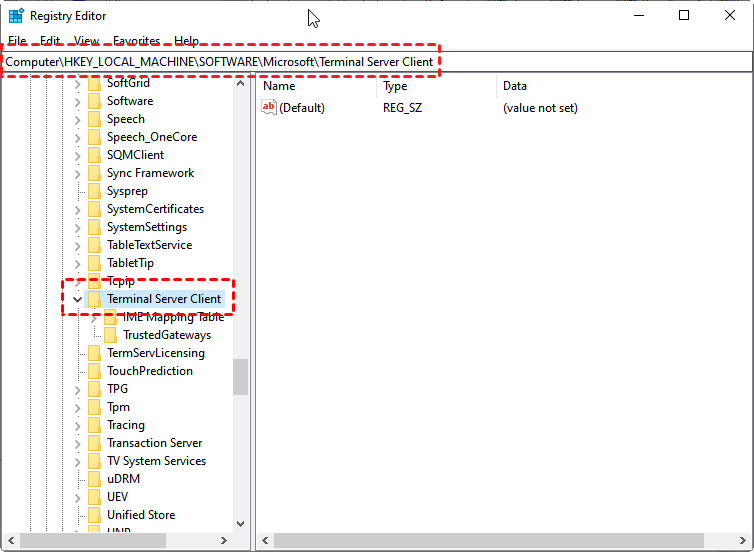Expand the TableTextService key
Image resolution: width=754 pixels, height=552 pixels.
(x=77, y=246)
